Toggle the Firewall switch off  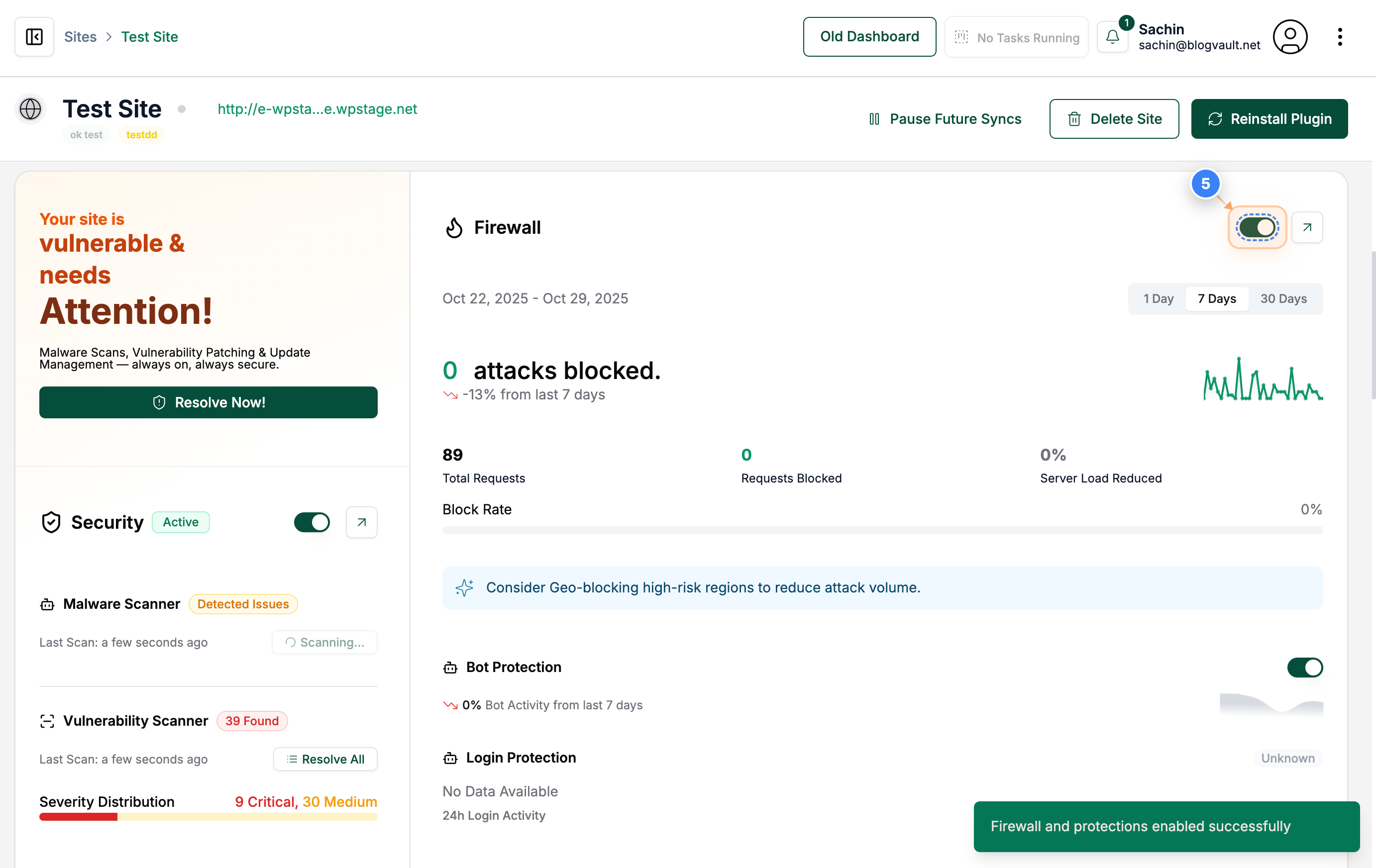[1257, 227]
